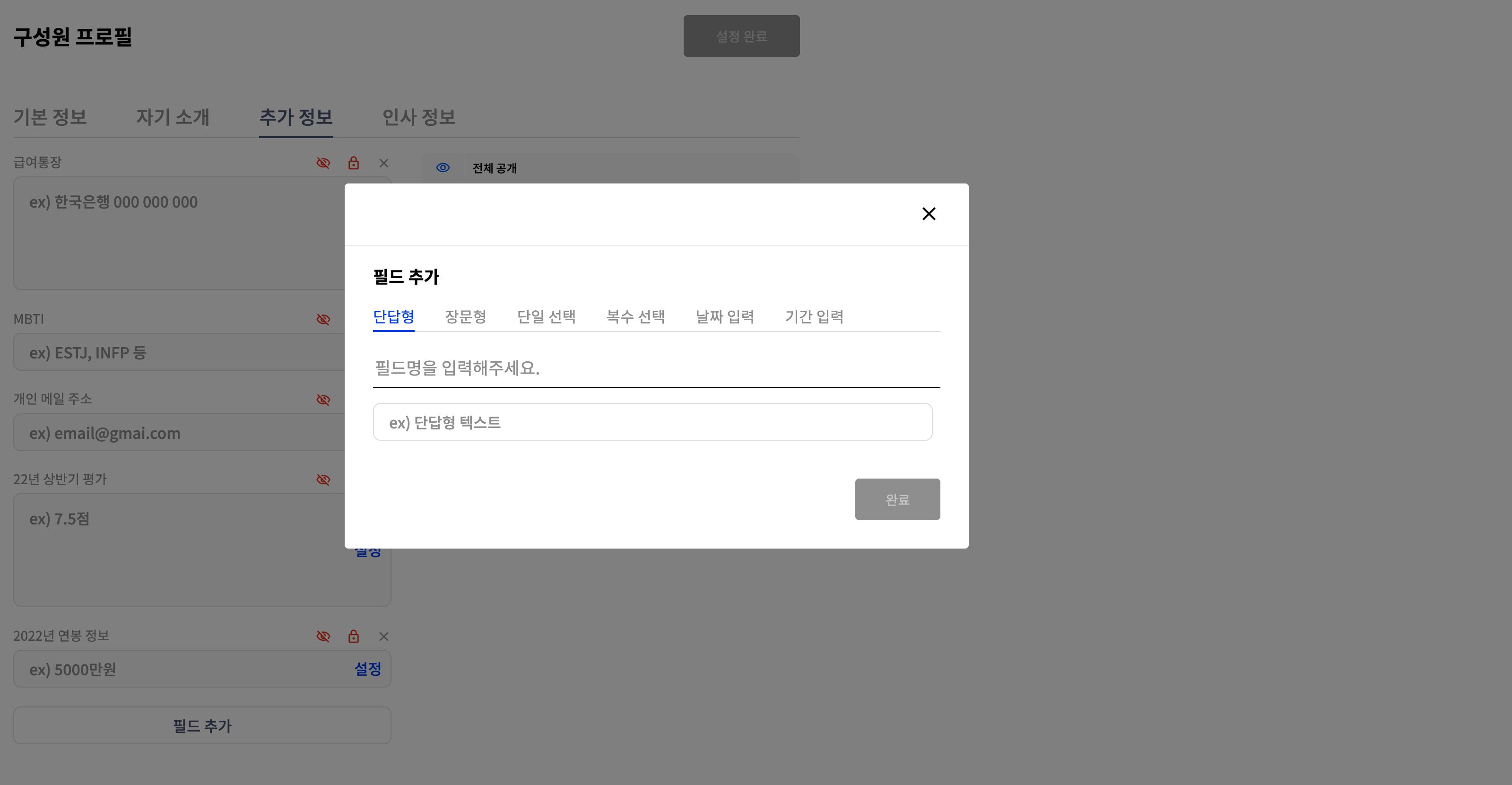1512x785 pixels.
Task: Click 설정 link in the 5000만원 field
Action: [368, 669]
